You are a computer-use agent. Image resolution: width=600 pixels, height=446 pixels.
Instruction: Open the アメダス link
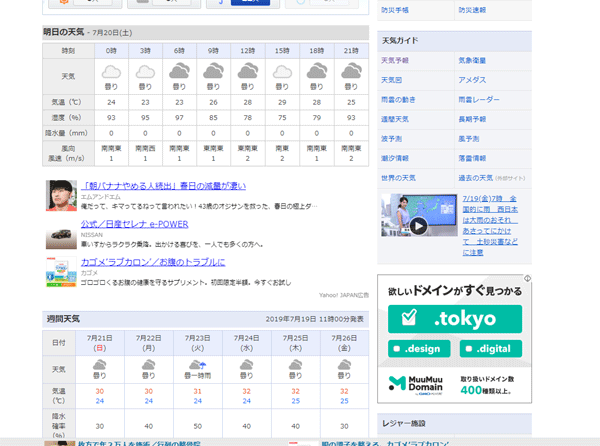click(x=472, y=80)
